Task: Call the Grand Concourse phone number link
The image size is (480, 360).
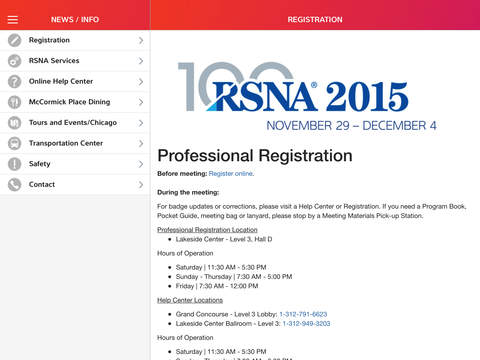Action: 303,314
